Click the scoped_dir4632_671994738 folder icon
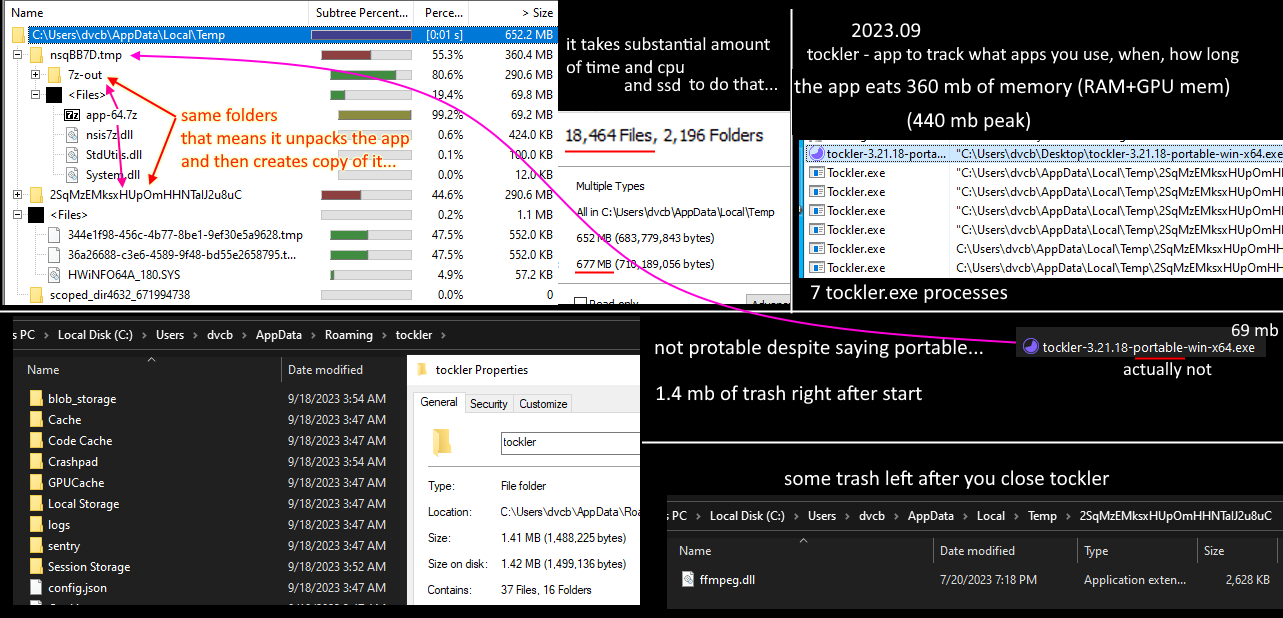This screenshot has height=618, width=1283. click(37, 295)
